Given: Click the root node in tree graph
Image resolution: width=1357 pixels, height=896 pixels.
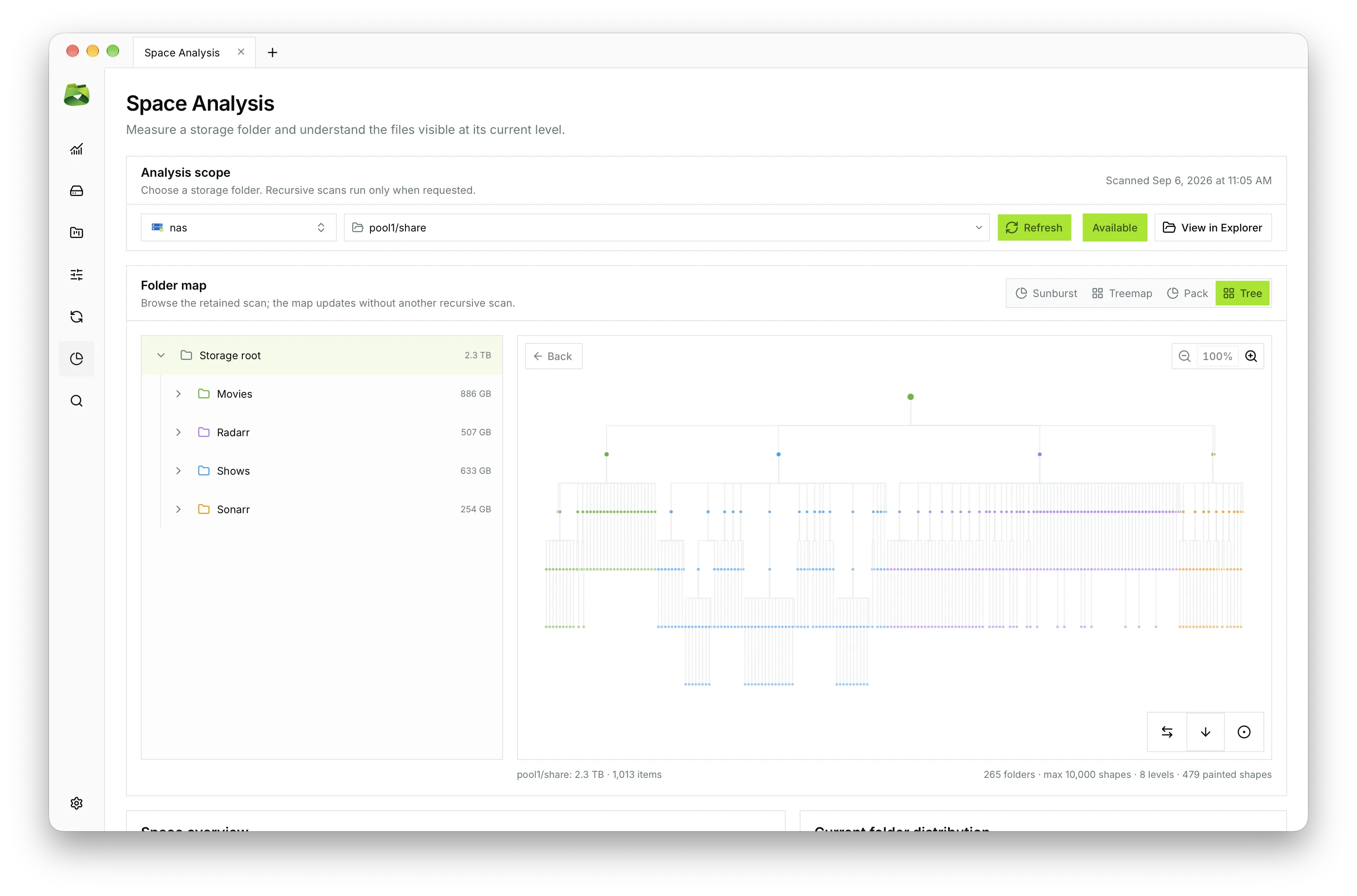Looking at the screenshot, I should pos(911,396).
